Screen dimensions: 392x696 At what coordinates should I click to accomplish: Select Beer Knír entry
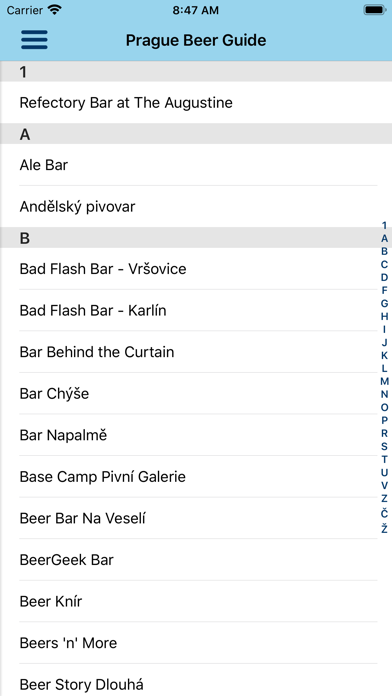coord(196,601)
